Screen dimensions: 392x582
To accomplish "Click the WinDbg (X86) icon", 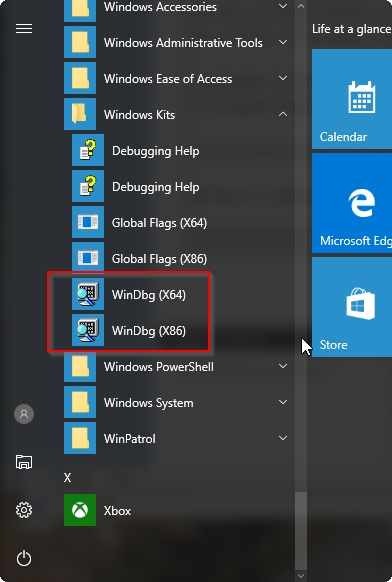I will 88,330.
